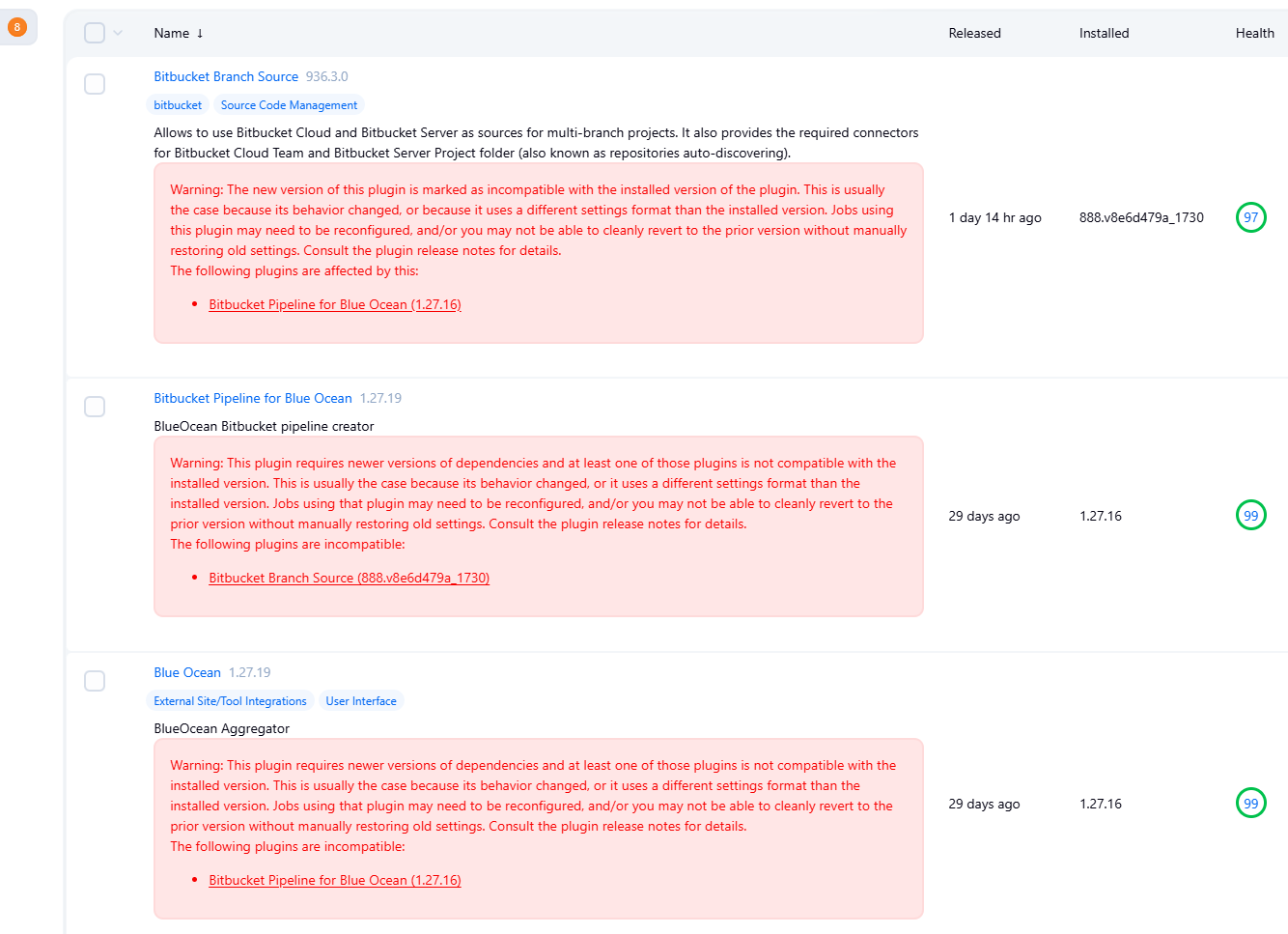Open the Bitbucket Branch Source 936.3.0 plugin link
Viewport: 1288px width, 934px height.
coord(226,76)
